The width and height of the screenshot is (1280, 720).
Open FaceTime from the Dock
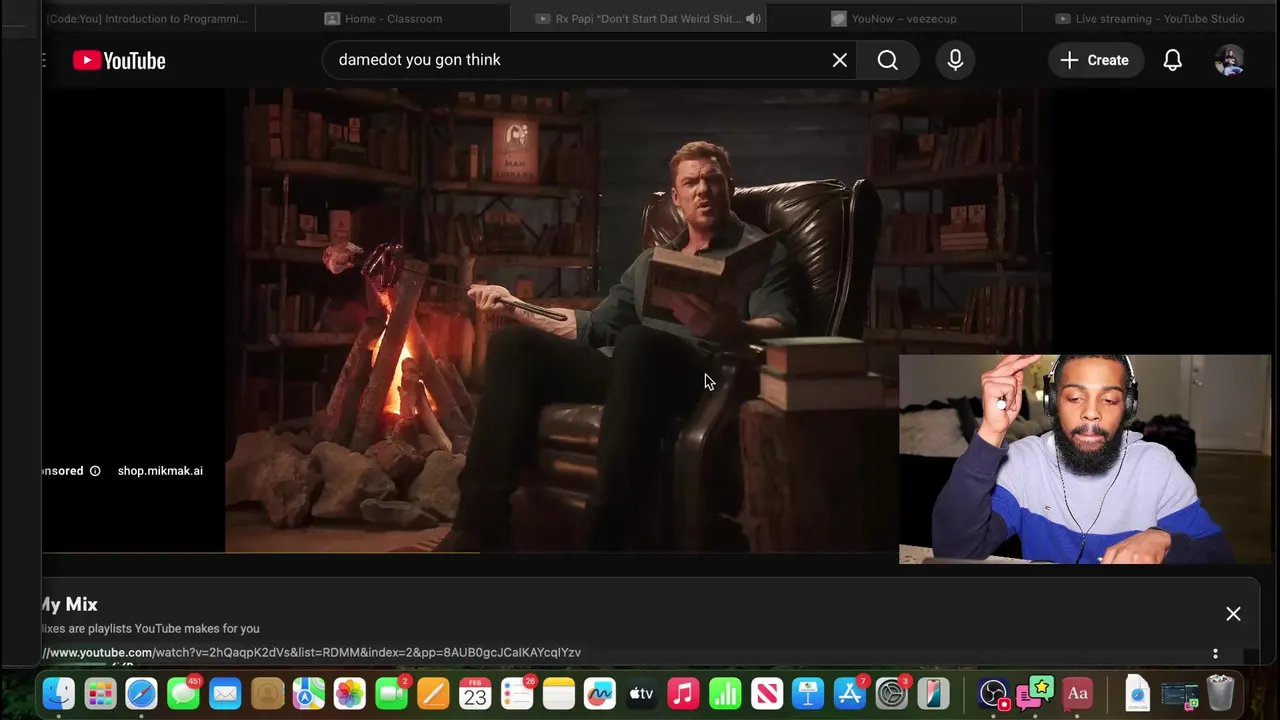[391, 693]
